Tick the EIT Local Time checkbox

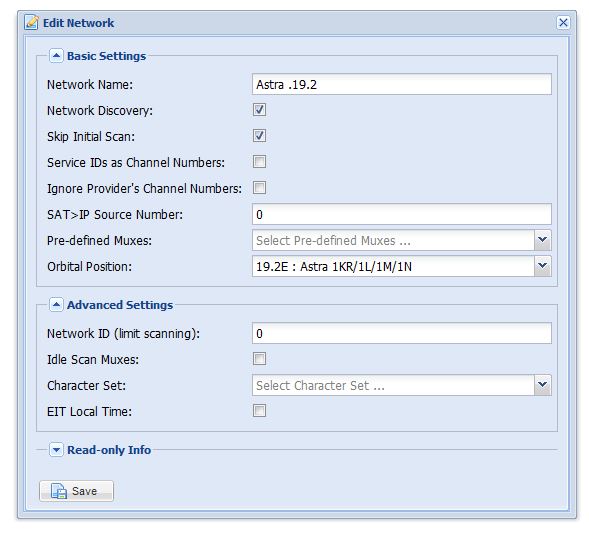pos(259,411)
